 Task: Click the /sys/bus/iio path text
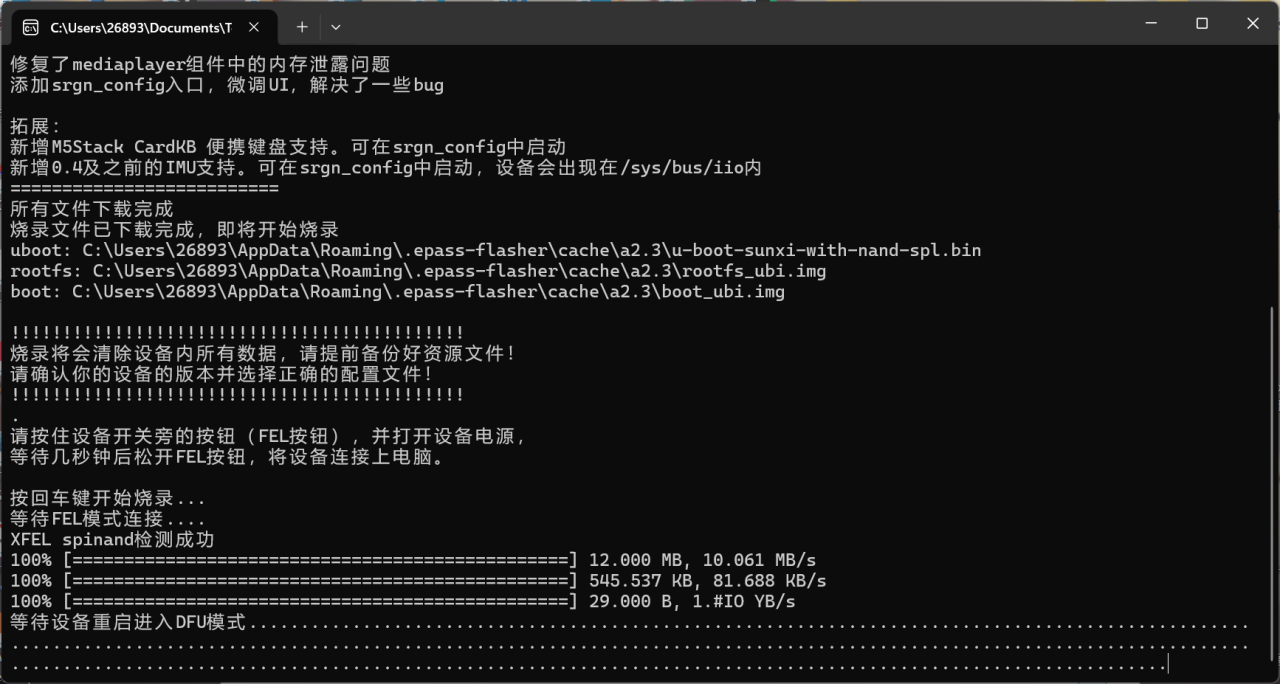point(677,168)
